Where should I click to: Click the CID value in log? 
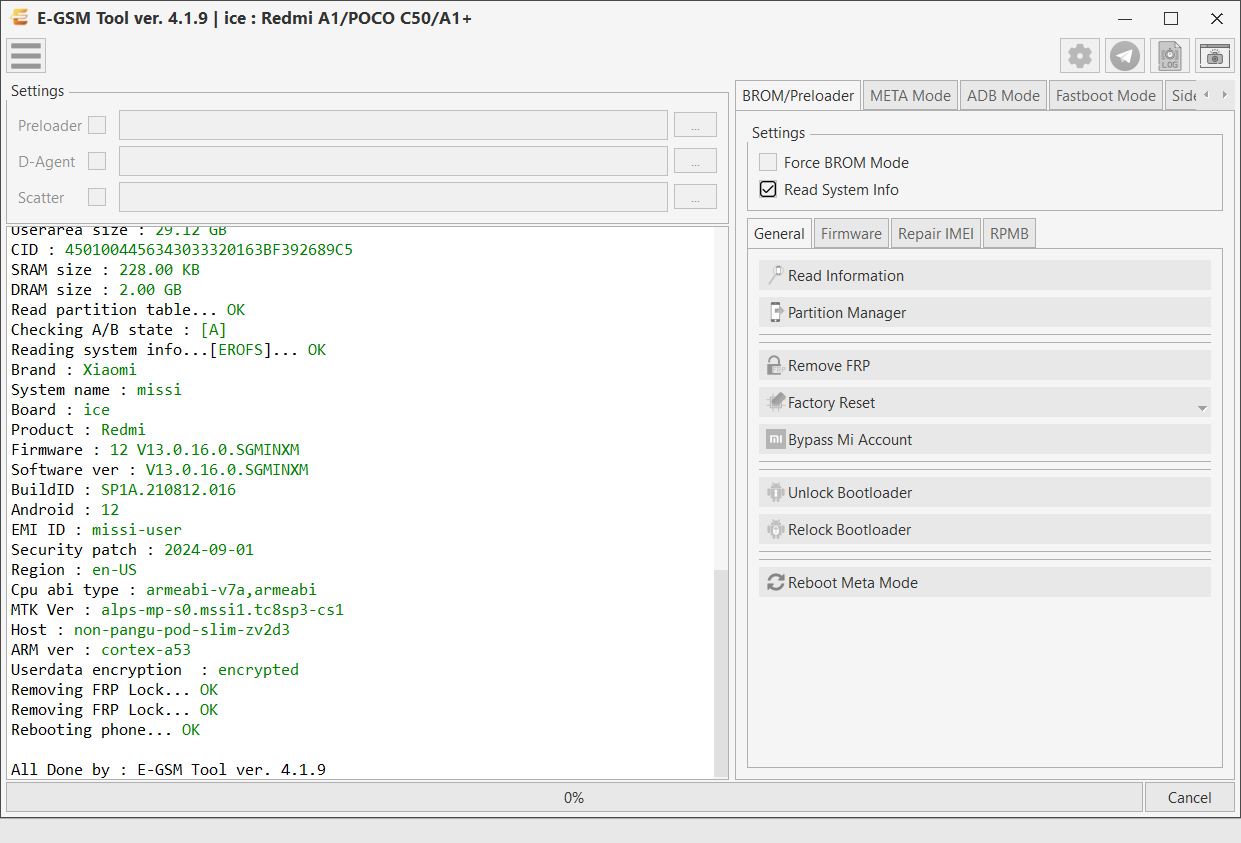click(209, 249)
